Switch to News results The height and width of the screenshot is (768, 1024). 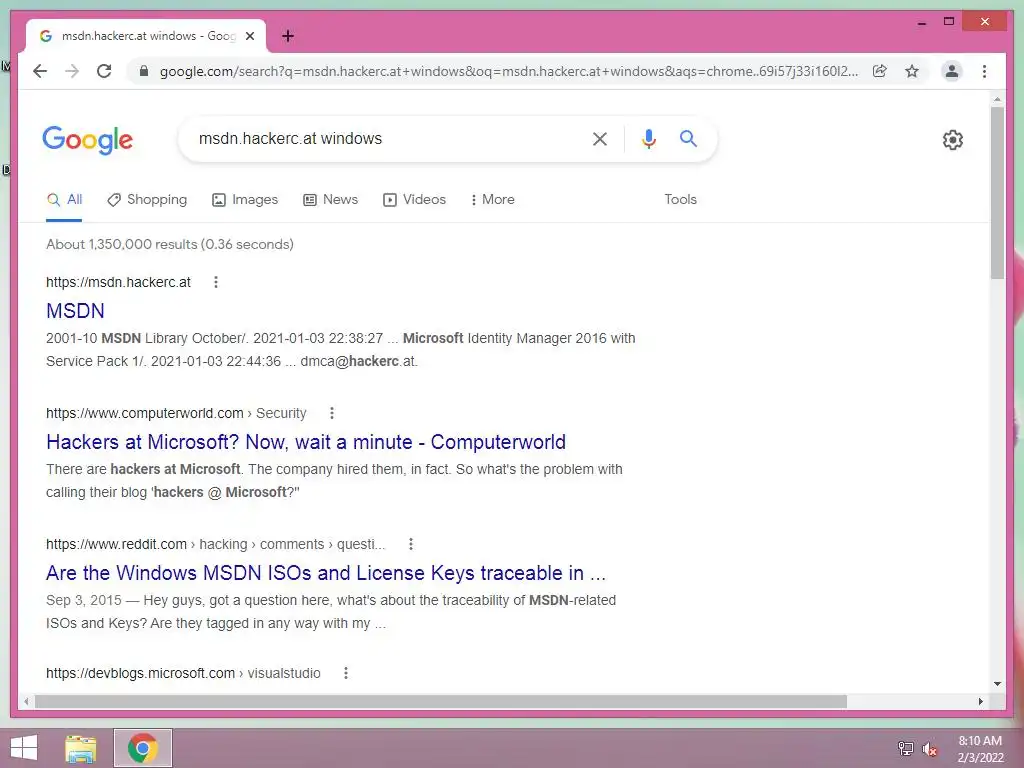[330, 200]
